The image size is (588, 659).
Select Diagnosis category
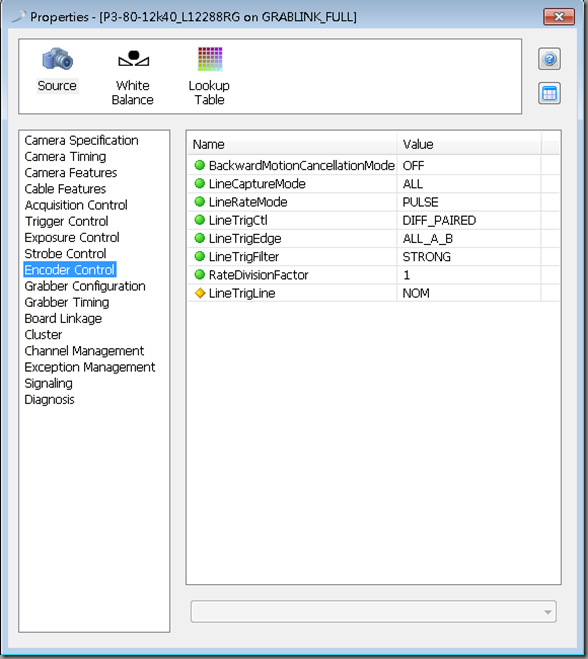(x=50, y=399)
